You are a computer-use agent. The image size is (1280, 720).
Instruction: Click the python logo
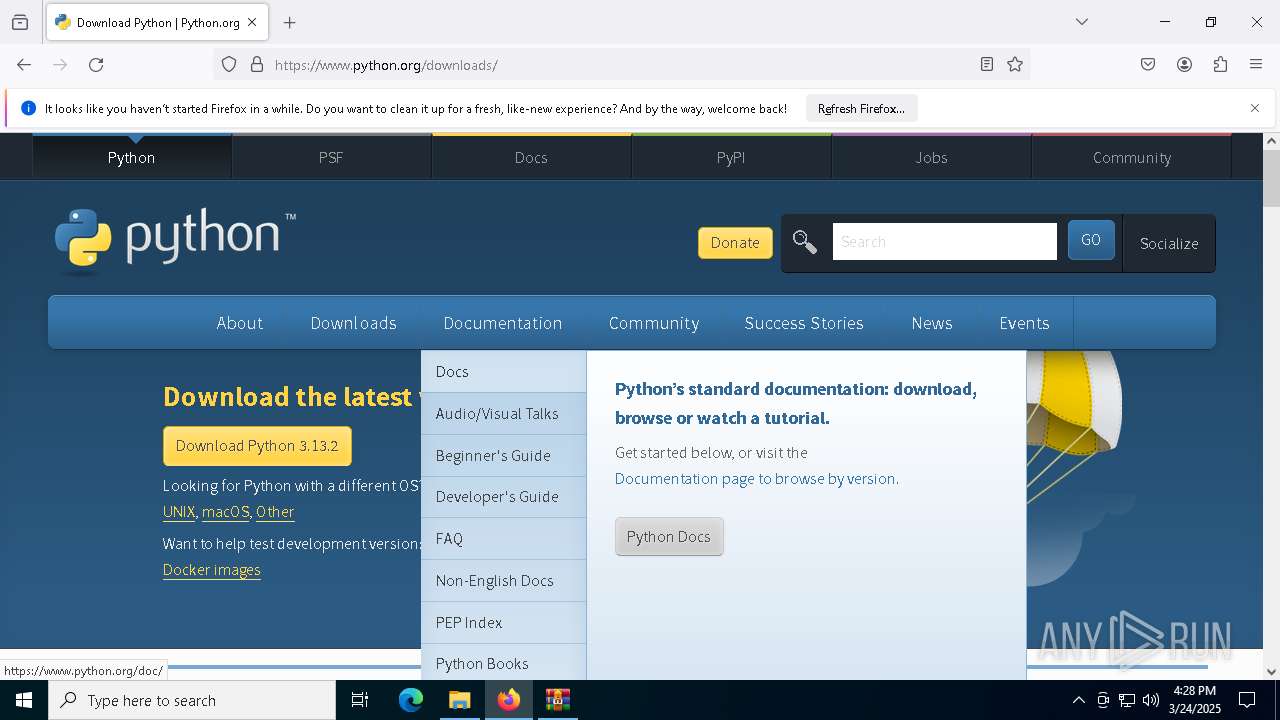(x=175, y=240)
